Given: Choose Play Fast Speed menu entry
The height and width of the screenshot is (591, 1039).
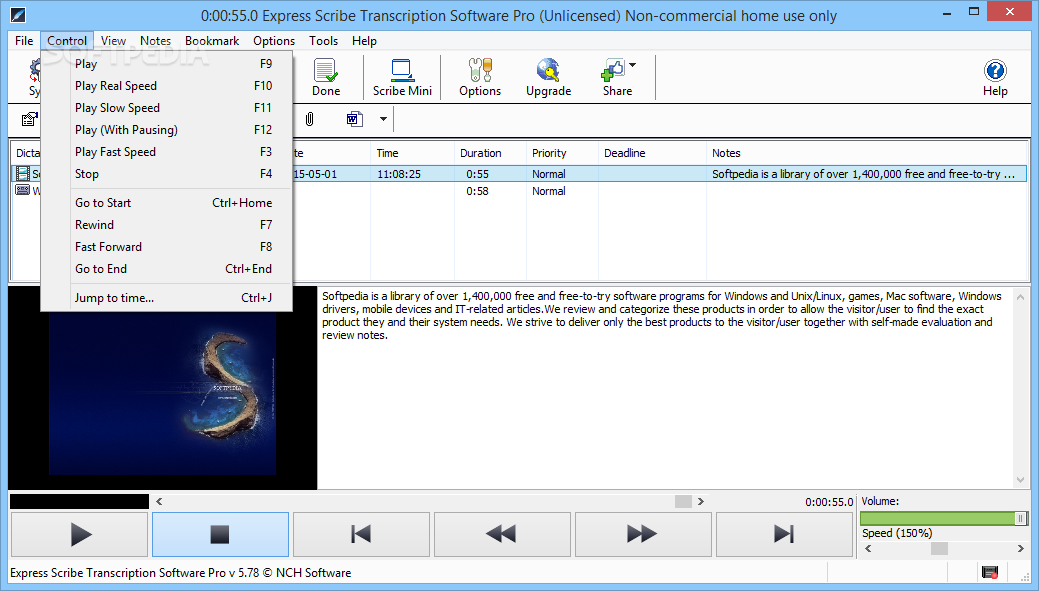Looking at the screenshot, I should (x=166, y=152).
